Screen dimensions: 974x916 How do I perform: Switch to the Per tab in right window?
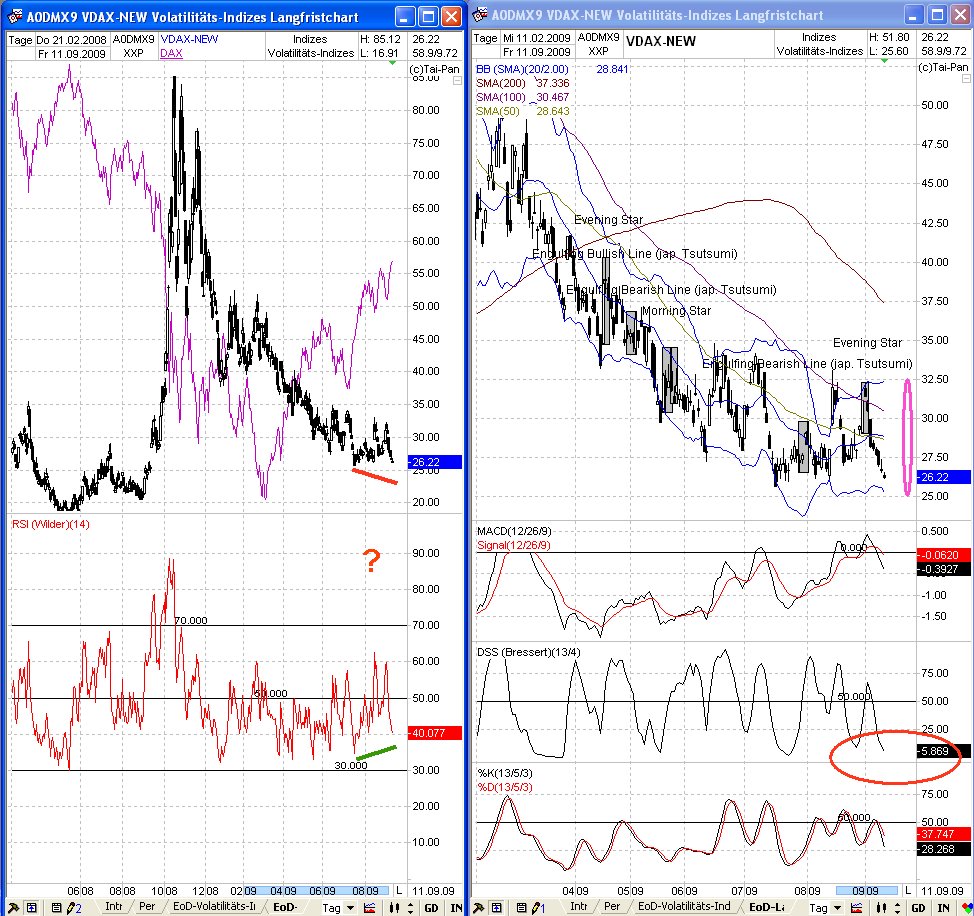point(612,907)
